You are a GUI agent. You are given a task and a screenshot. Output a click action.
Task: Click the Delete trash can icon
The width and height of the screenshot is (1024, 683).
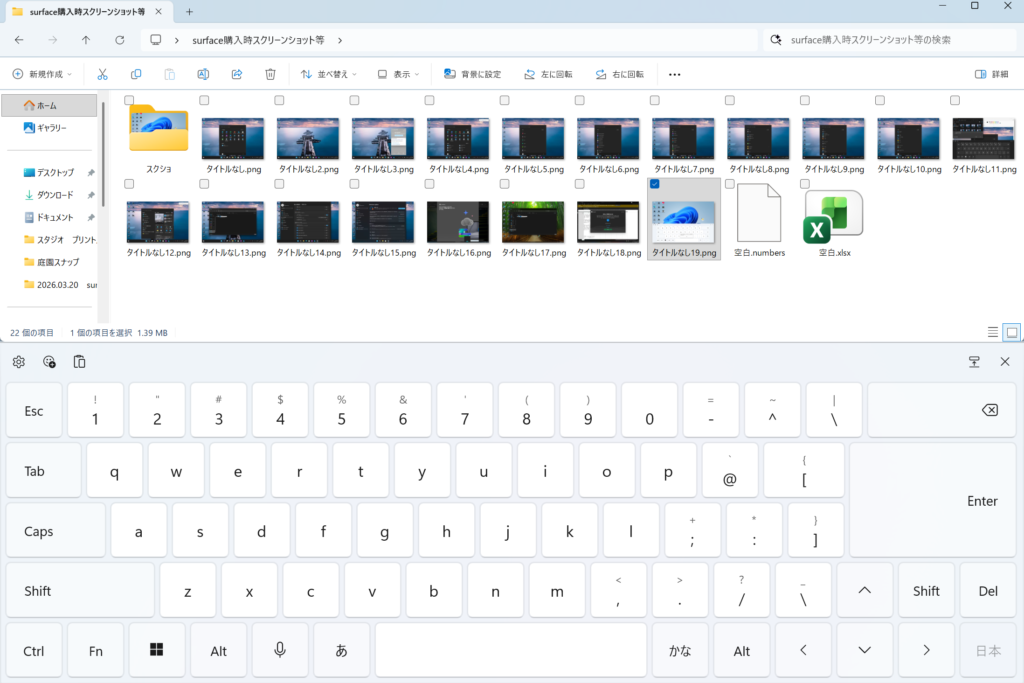(270, 74)
